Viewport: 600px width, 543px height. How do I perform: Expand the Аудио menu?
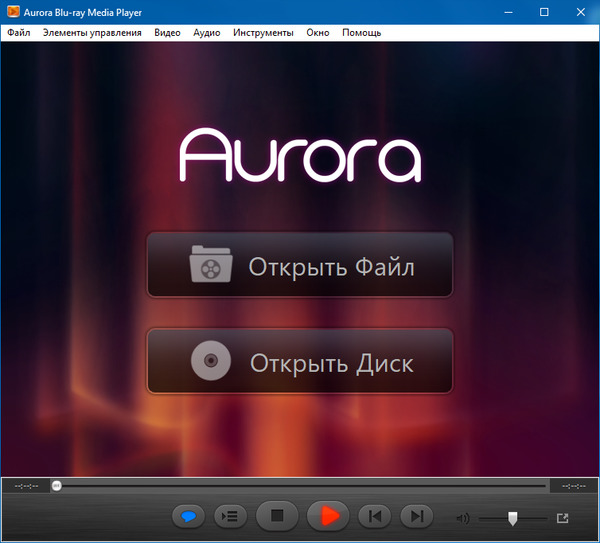[207, 32]
